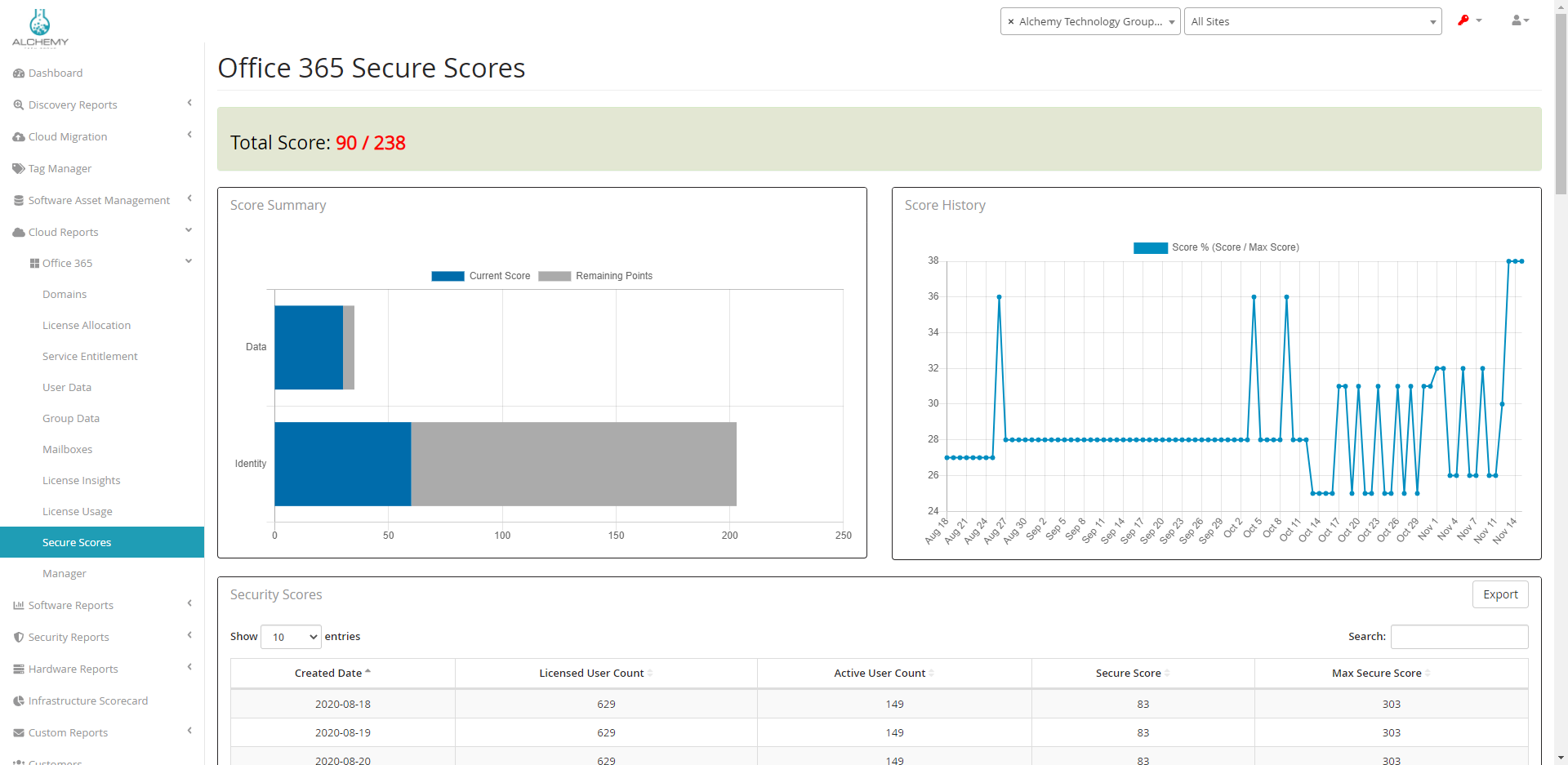Open the show entries count dropdown

[291, 637]
